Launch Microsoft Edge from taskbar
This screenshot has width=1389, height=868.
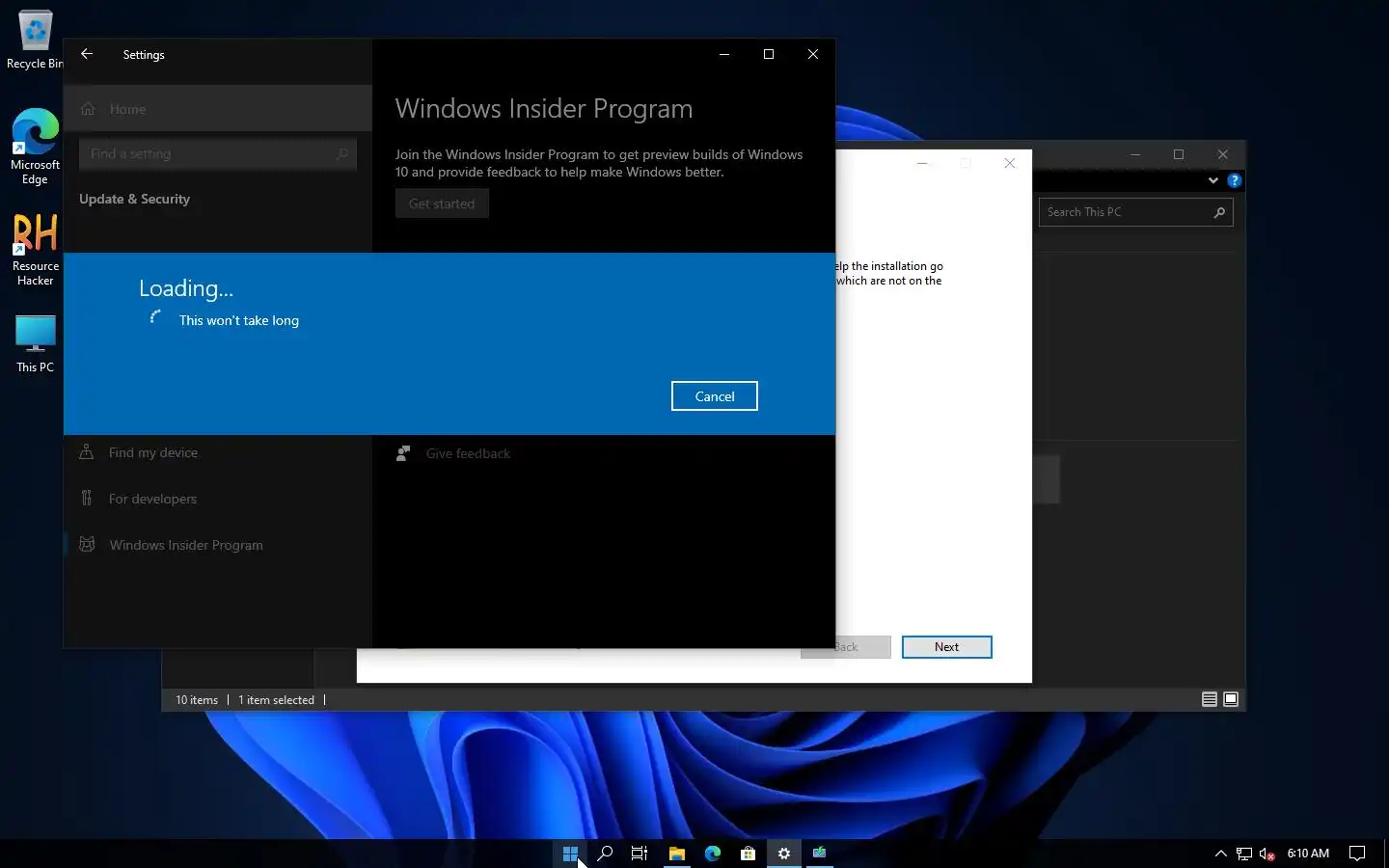(712, 854)
